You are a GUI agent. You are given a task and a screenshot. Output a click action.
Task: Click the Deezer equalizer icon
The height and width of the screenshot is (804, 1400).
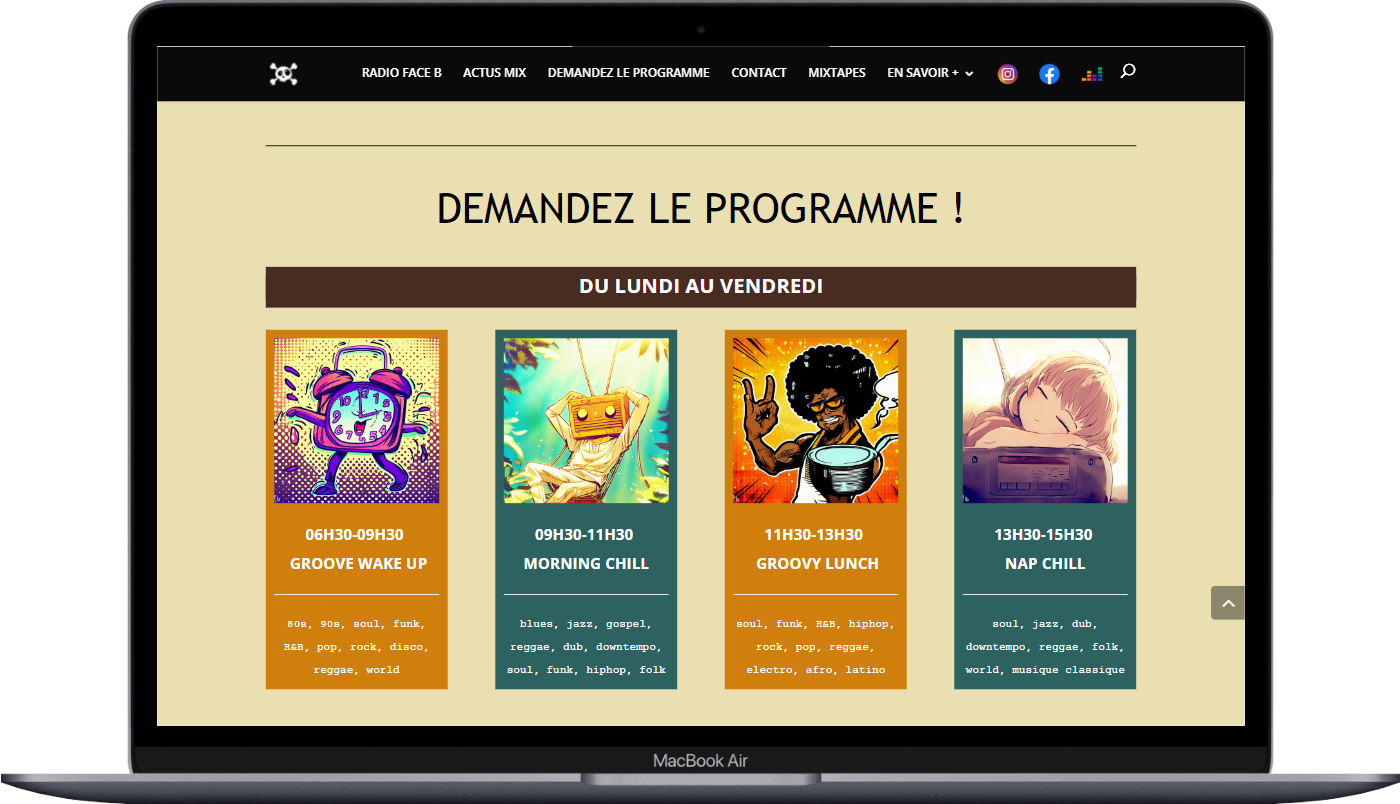click(1091, 74)
